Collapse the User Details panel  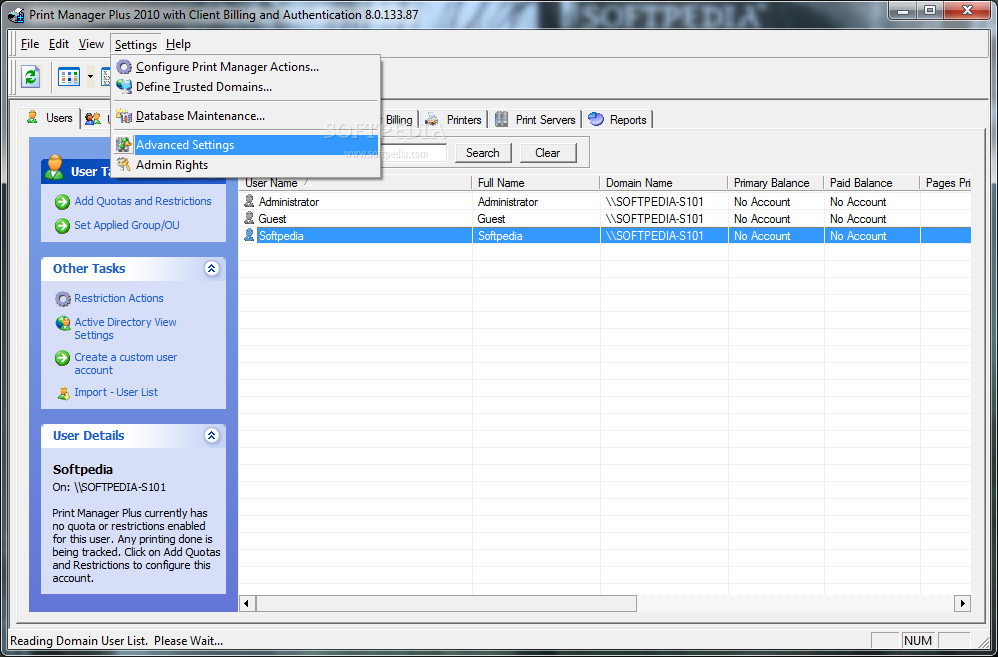click(212, 436)
